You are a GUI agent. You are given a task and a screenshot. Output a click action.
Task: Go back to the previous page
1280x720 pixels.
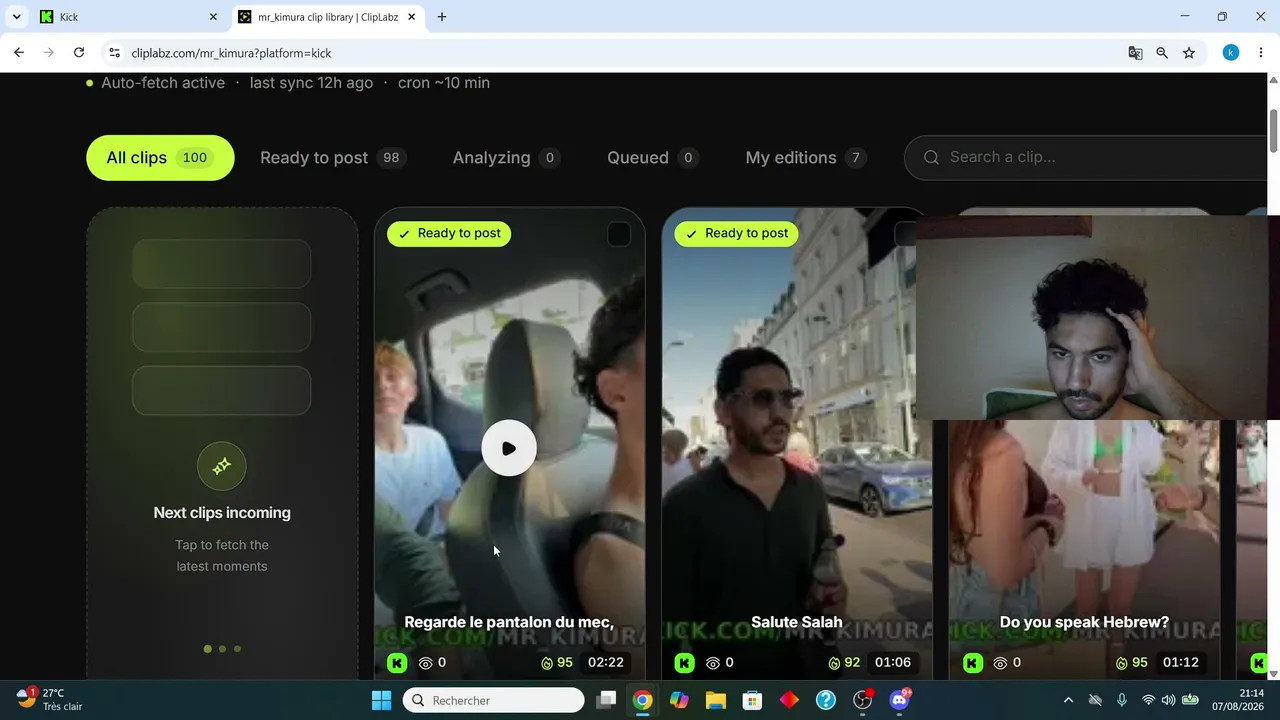point(19,53)
